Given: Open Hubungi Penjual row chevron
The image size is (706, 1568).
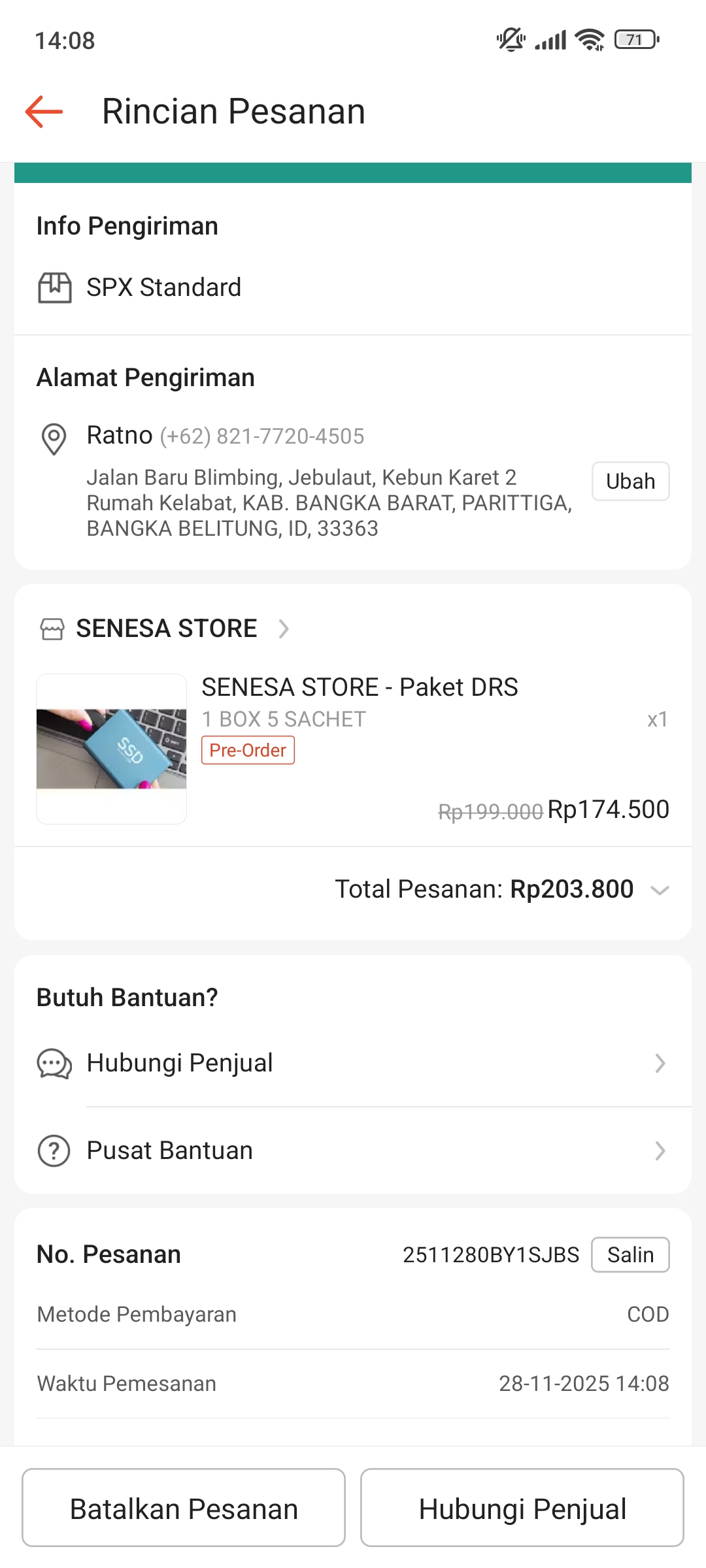Looking at the screenshot, I should click(x=660, y=1064).
